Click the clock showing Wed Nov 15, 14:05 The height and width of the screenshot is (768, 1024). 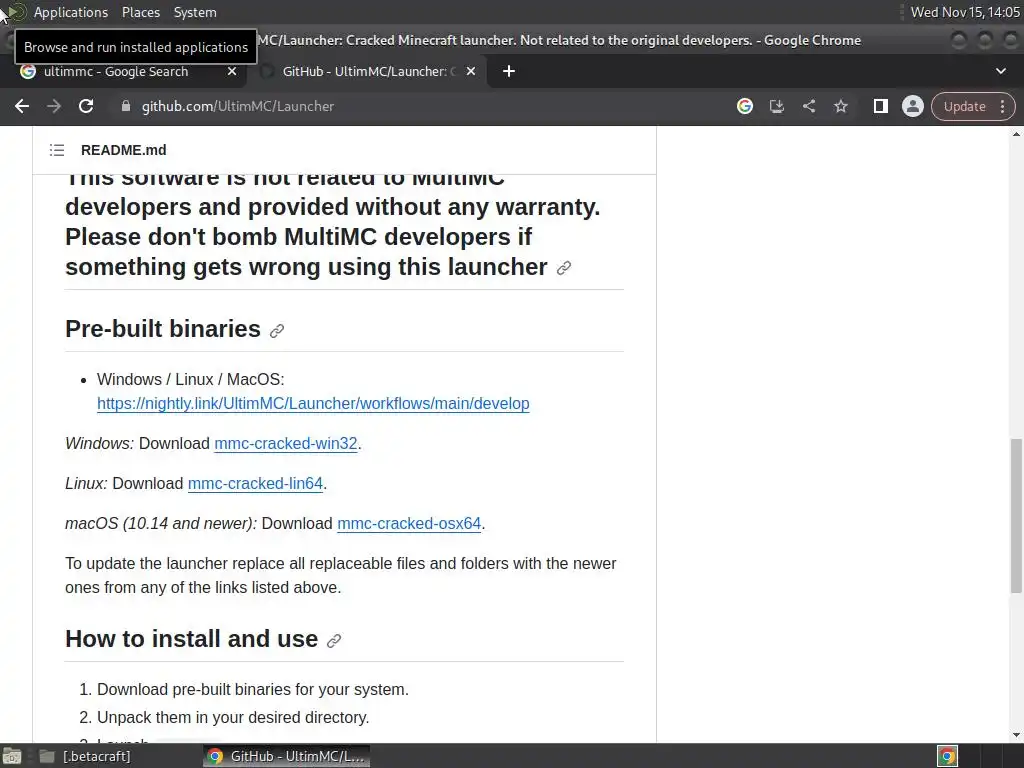coord(965,12)
